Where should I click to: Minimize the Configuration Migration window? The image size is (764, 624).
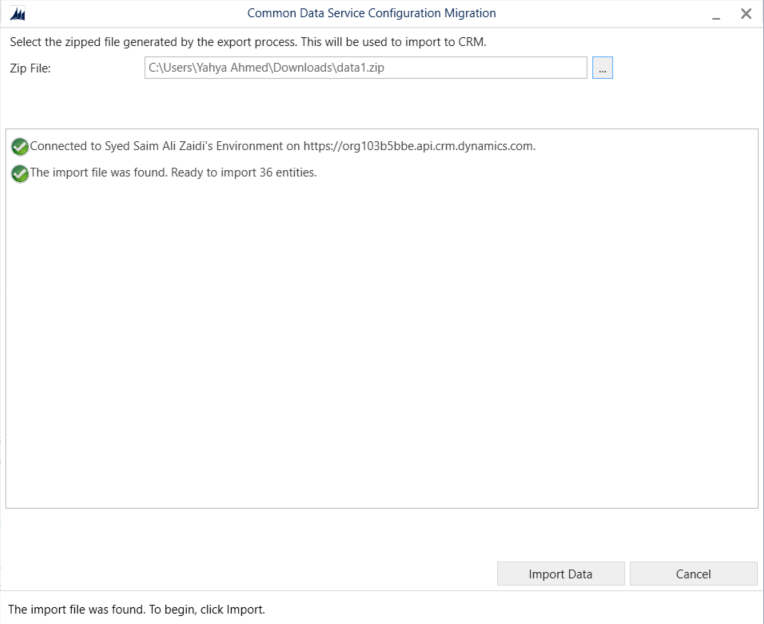[x=716, y=14]
